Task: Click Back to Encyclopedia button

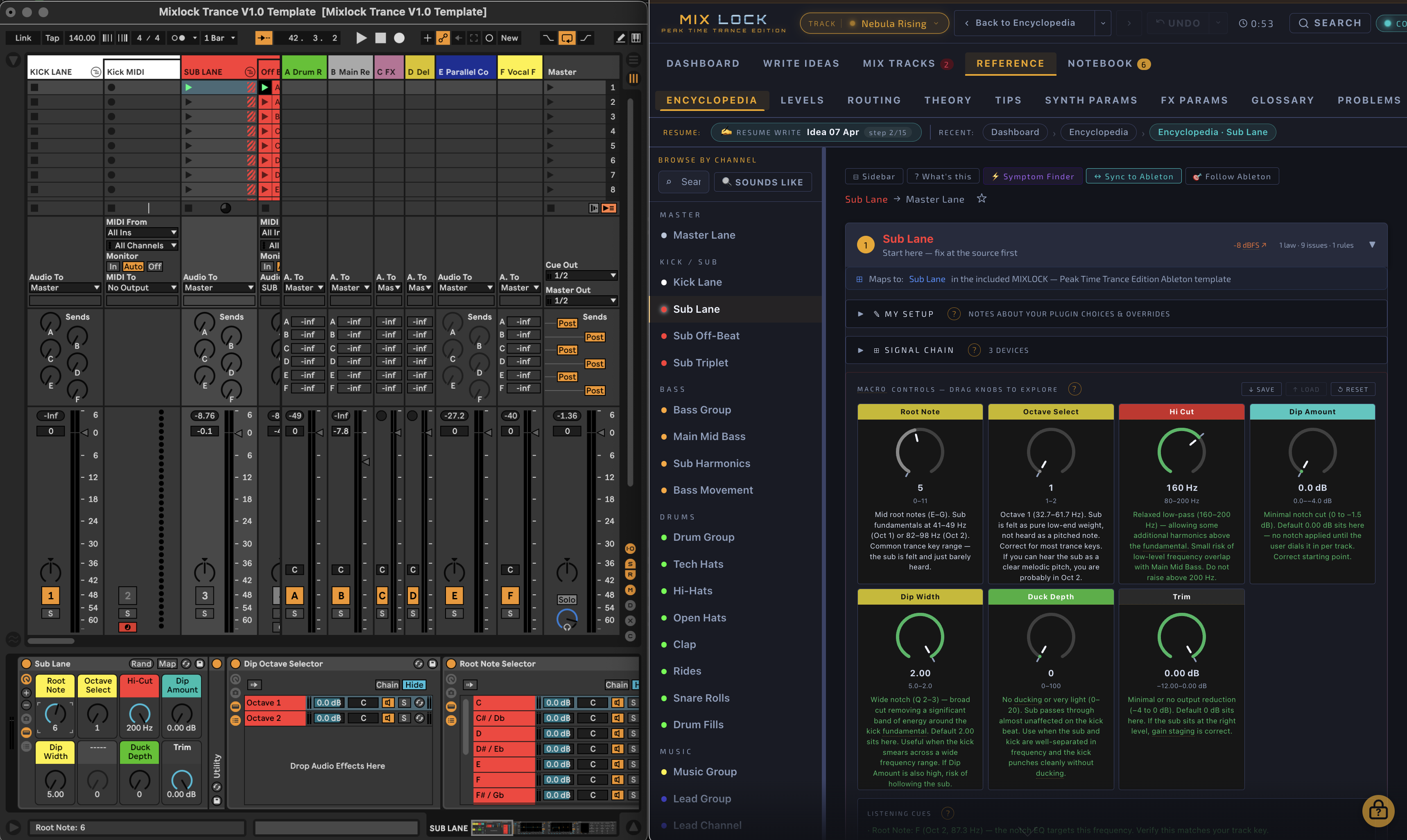Action: pos(1024,23)
